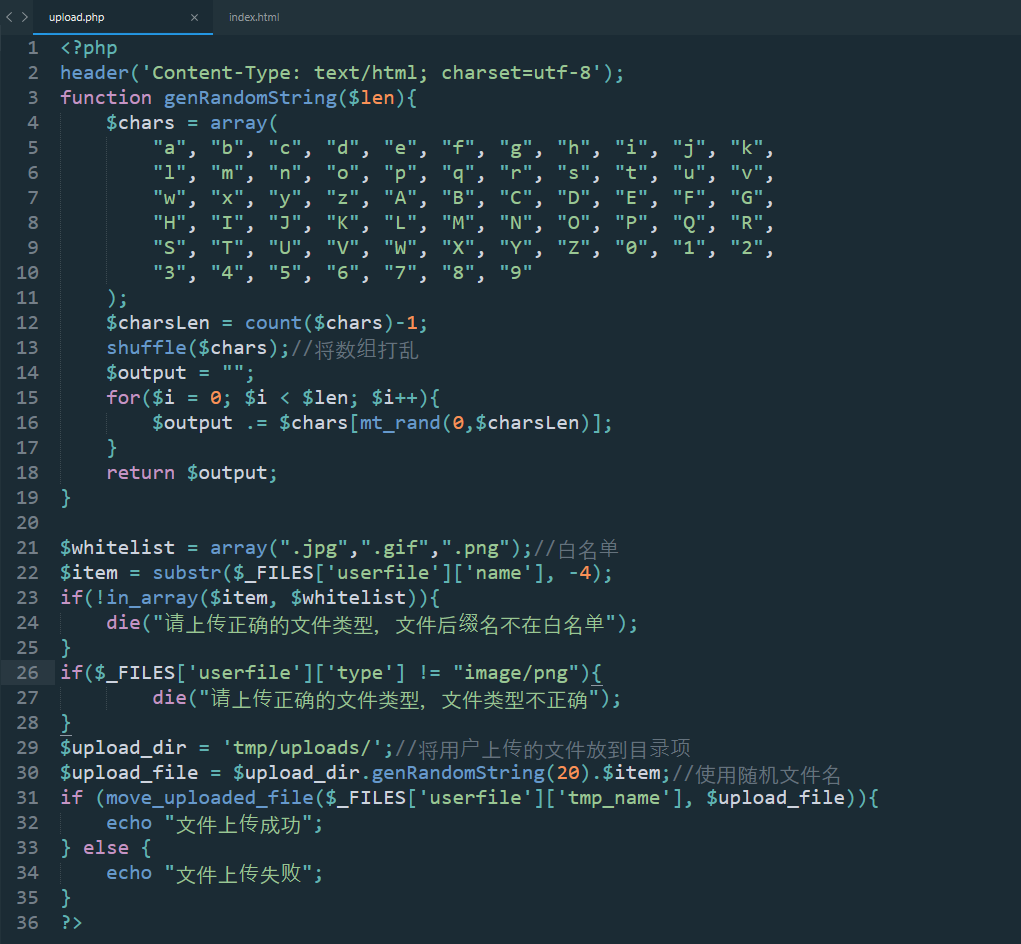This screenshot has width=1021, height=944.
Task: Click the "$output" variable on line 14
Action: click(x=147, y=373)
